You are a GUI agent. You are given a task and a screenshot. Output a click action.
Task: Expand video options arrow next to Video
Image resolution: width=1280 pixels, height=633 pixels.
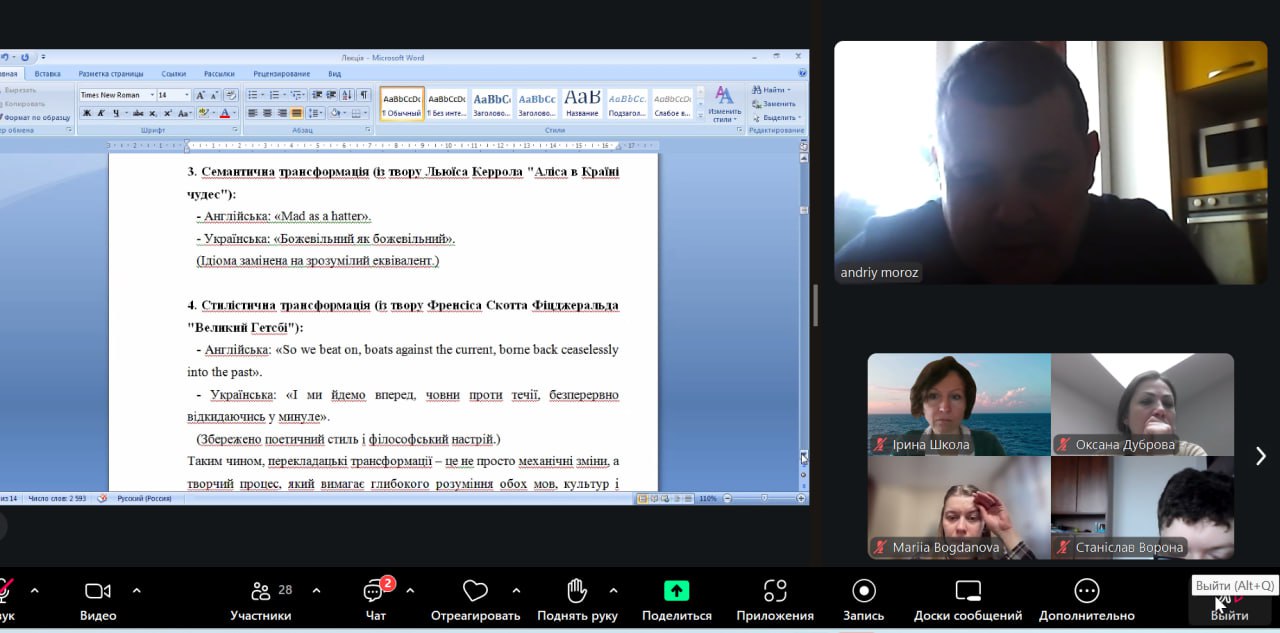[x=137, y=590]
